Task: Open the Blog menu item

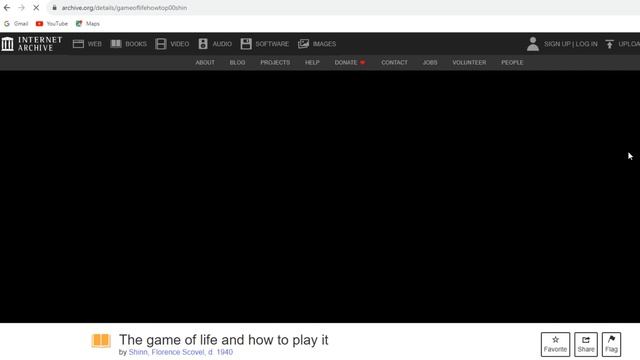Action: pos(237,62)
